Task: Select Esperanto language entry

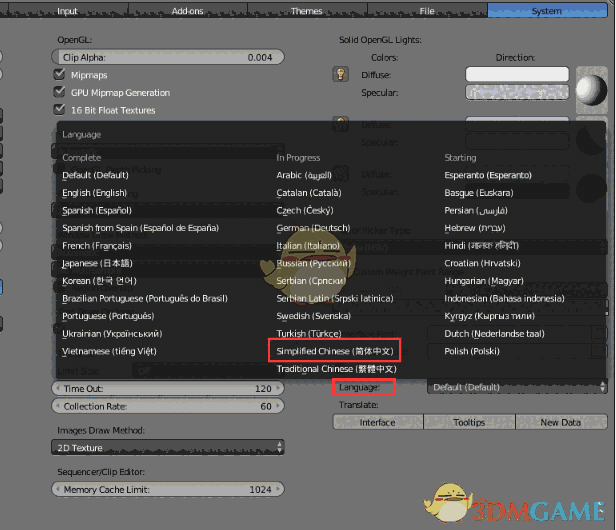Action: (488, 175)
